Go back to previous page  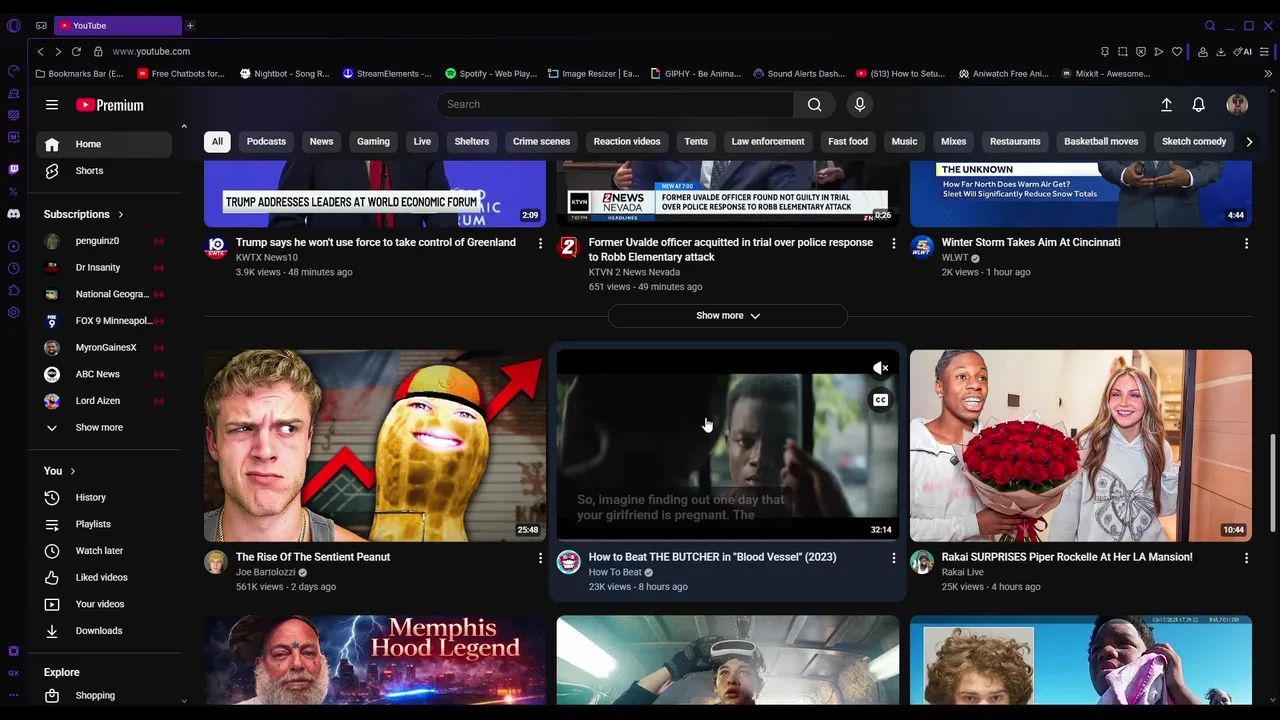click(x=40, y=51)
